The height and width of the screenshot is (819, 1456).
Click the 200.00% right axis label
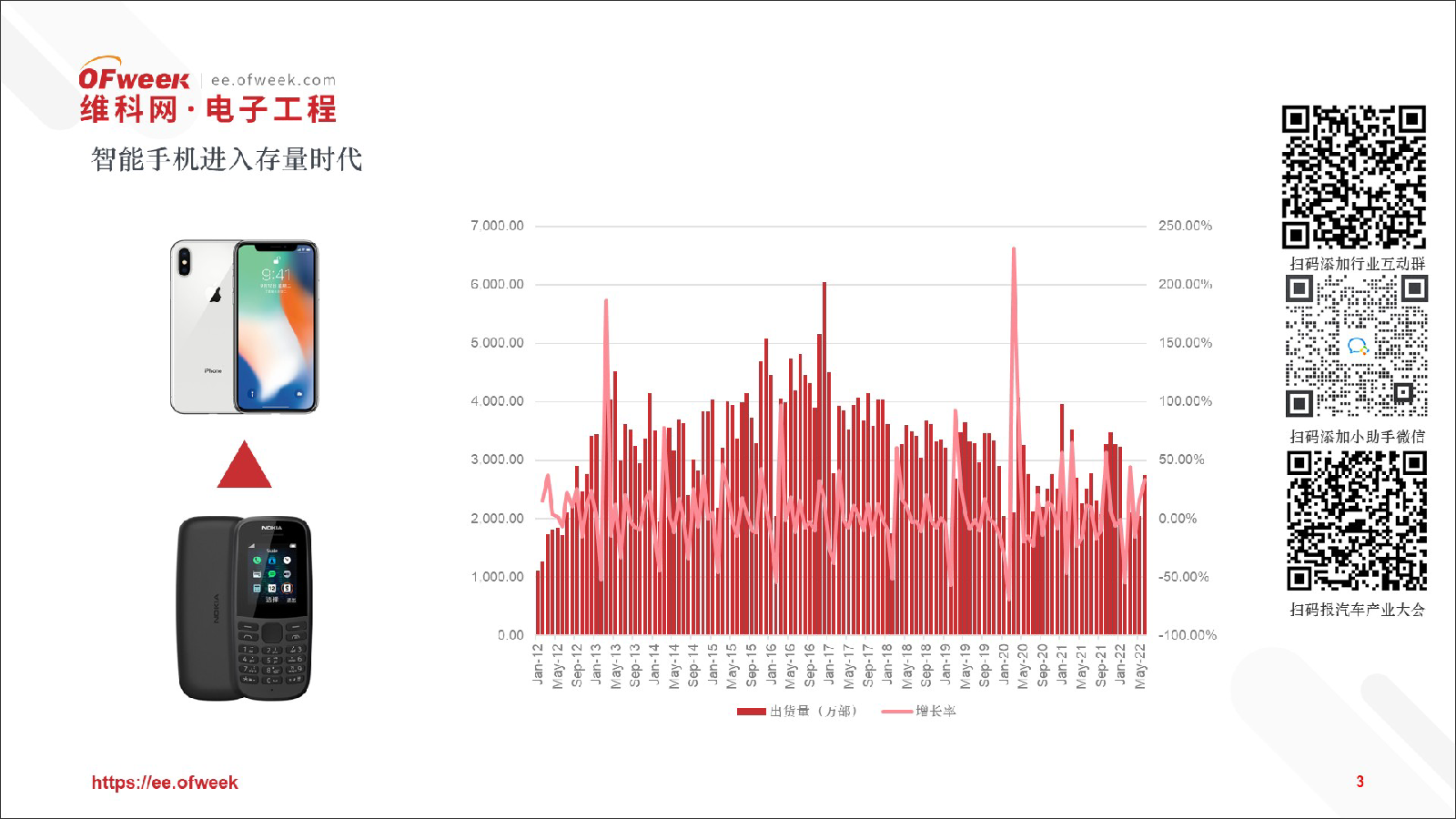(1185, 285)
